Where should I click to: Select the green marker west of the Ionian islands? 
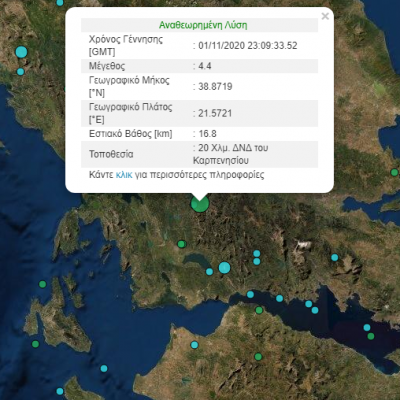42,284
